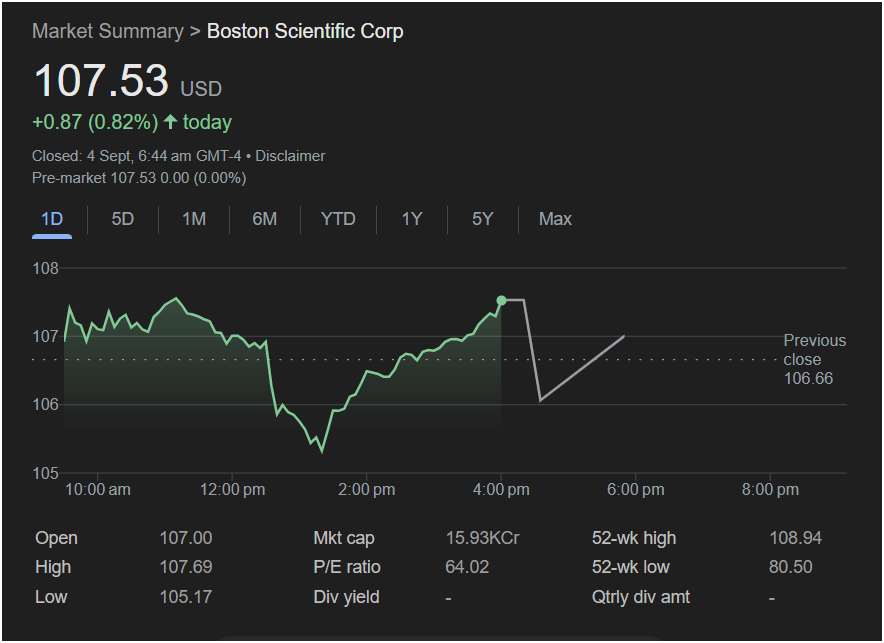Viewport: 884px width, 643px height.
Task: Click the 105 price axis label
Action: (x=46, y=473)
